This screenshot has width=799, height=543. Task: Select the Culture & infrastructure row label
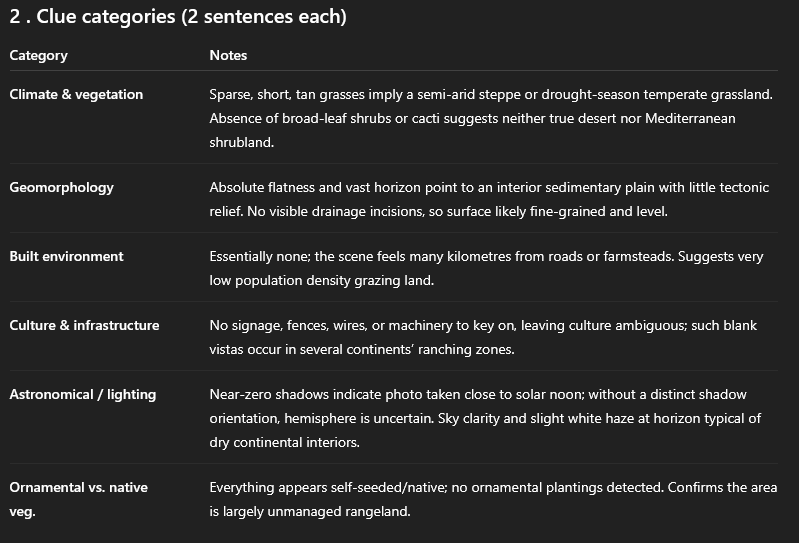pyautogui.click(x=84, y=325)
